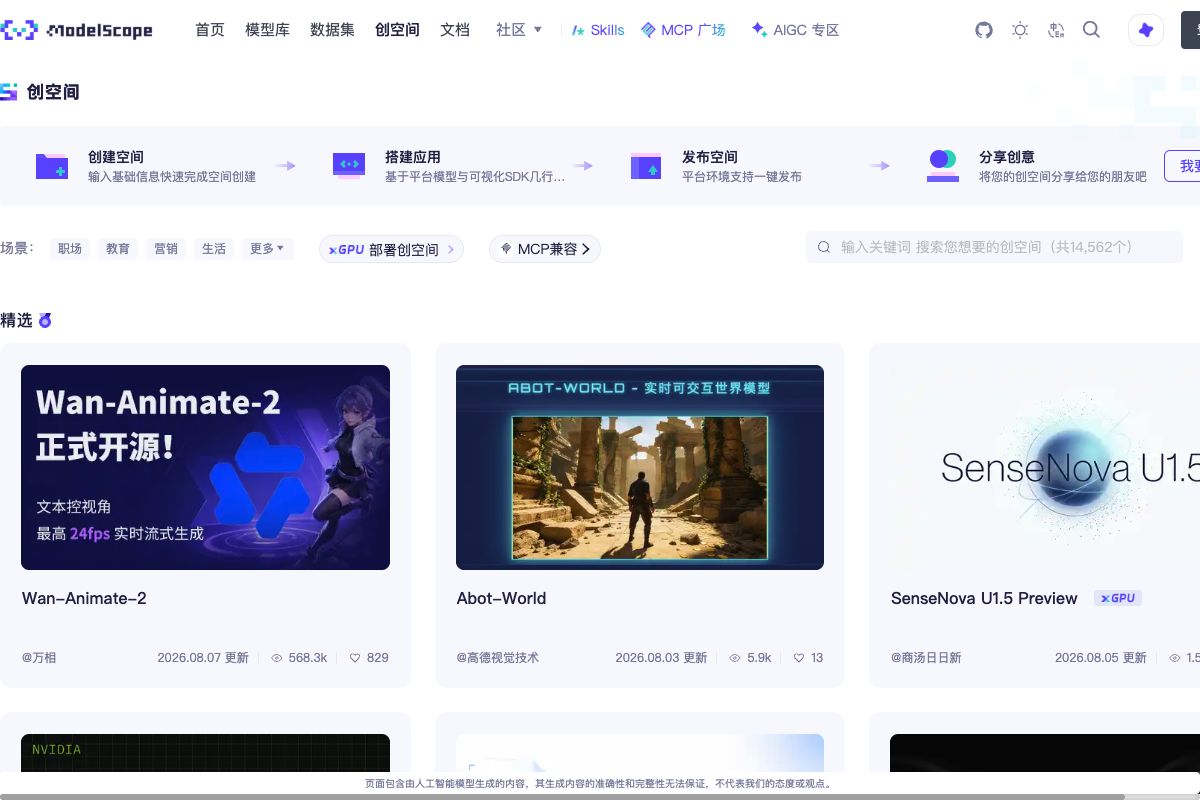Open the Skills link

598,30
